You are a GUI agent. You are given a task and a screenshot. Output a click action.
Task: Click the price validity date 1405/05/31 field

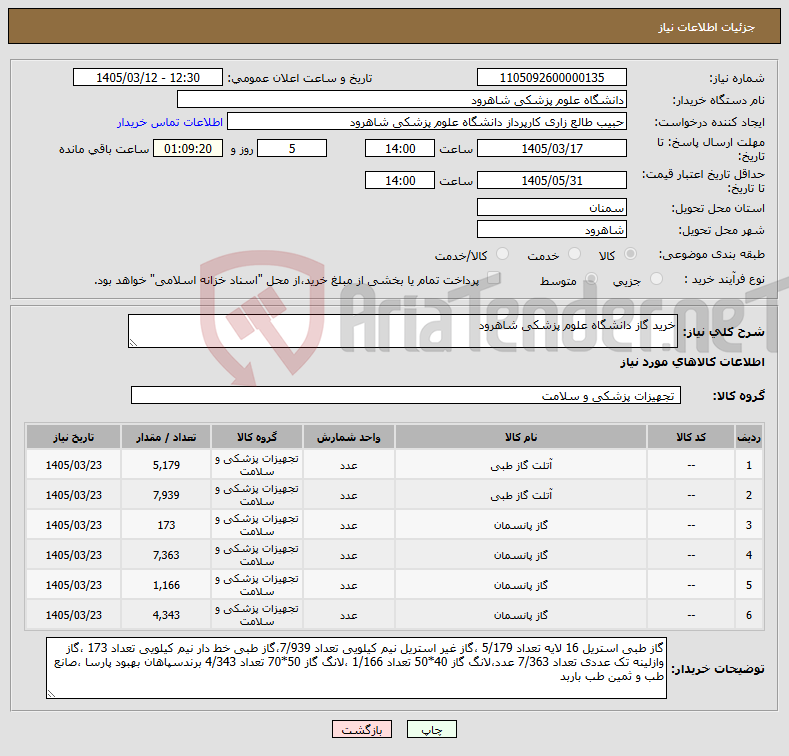(551, 180)
